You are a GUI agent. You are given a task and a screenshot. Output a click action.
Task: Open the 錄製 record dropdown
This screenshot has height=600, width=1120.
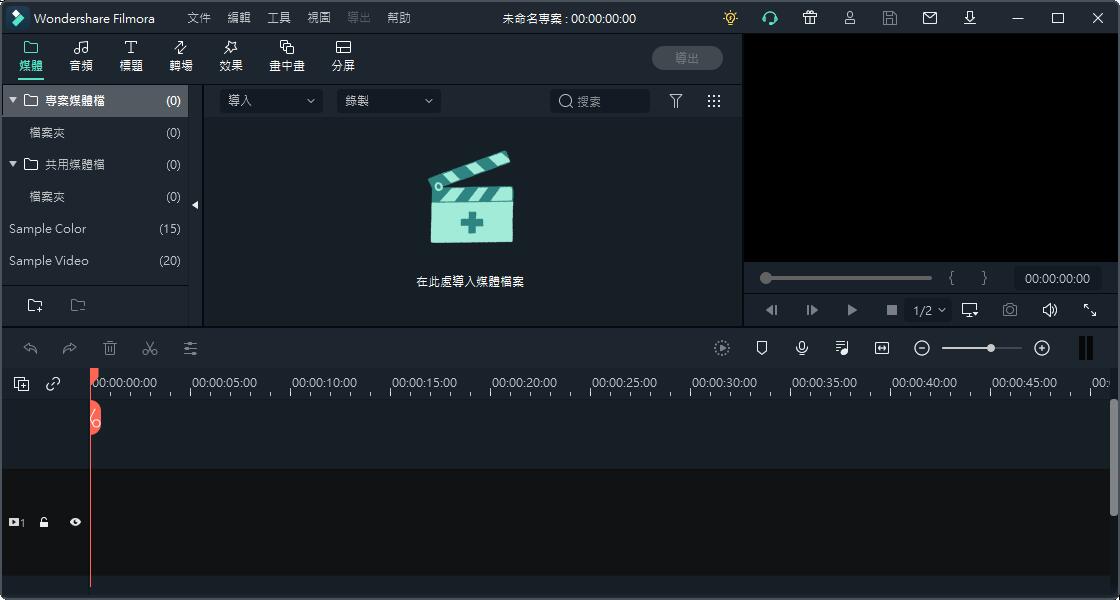tap(388, 101)
